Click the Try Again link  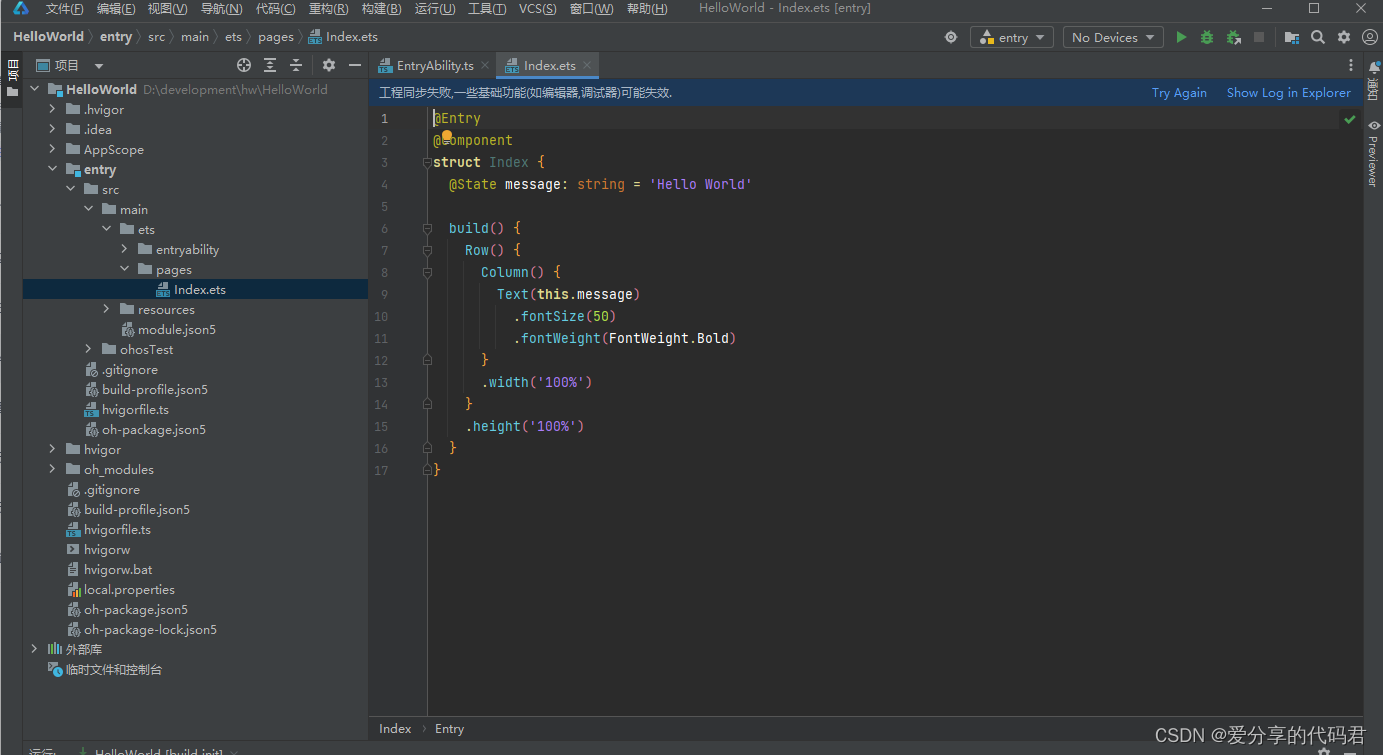[1179, 92]
